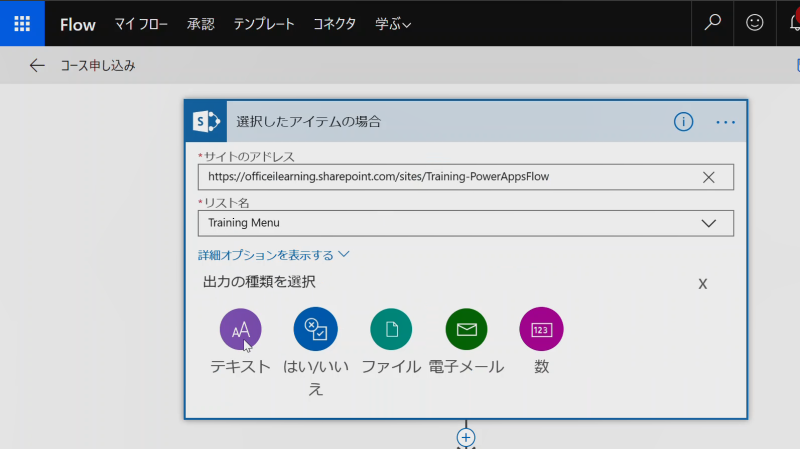Go to マイ フロー
Image resolution: width=800 pixels, height=449 pixels.
(x=141, y=24)
